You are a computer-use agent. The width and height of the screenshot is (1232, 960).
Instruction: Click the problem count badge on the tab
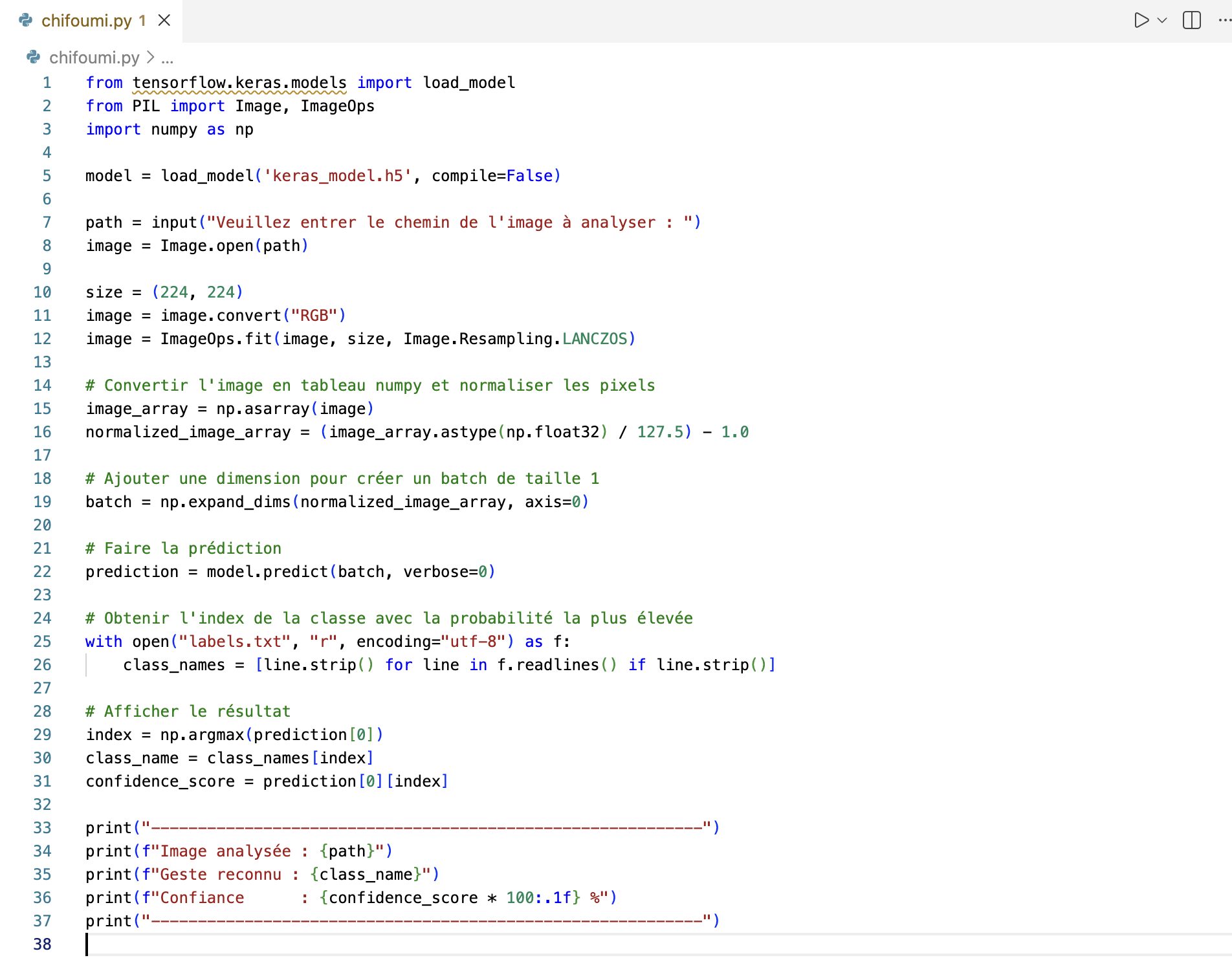pos(142,21)
